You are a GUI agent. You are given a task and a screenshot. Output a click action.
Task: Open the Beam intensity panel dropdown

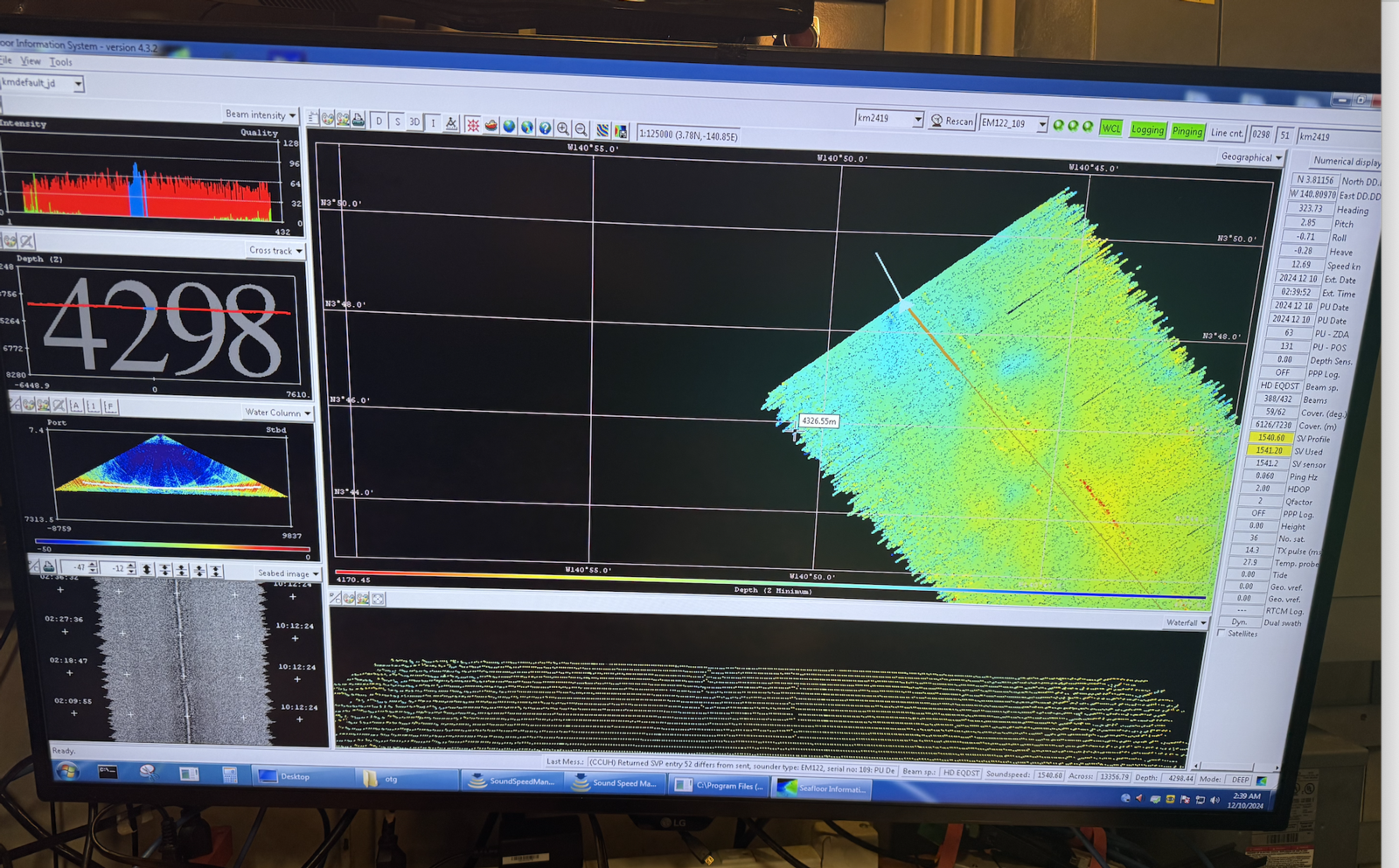pyautogui.click(x=261, y=115)
